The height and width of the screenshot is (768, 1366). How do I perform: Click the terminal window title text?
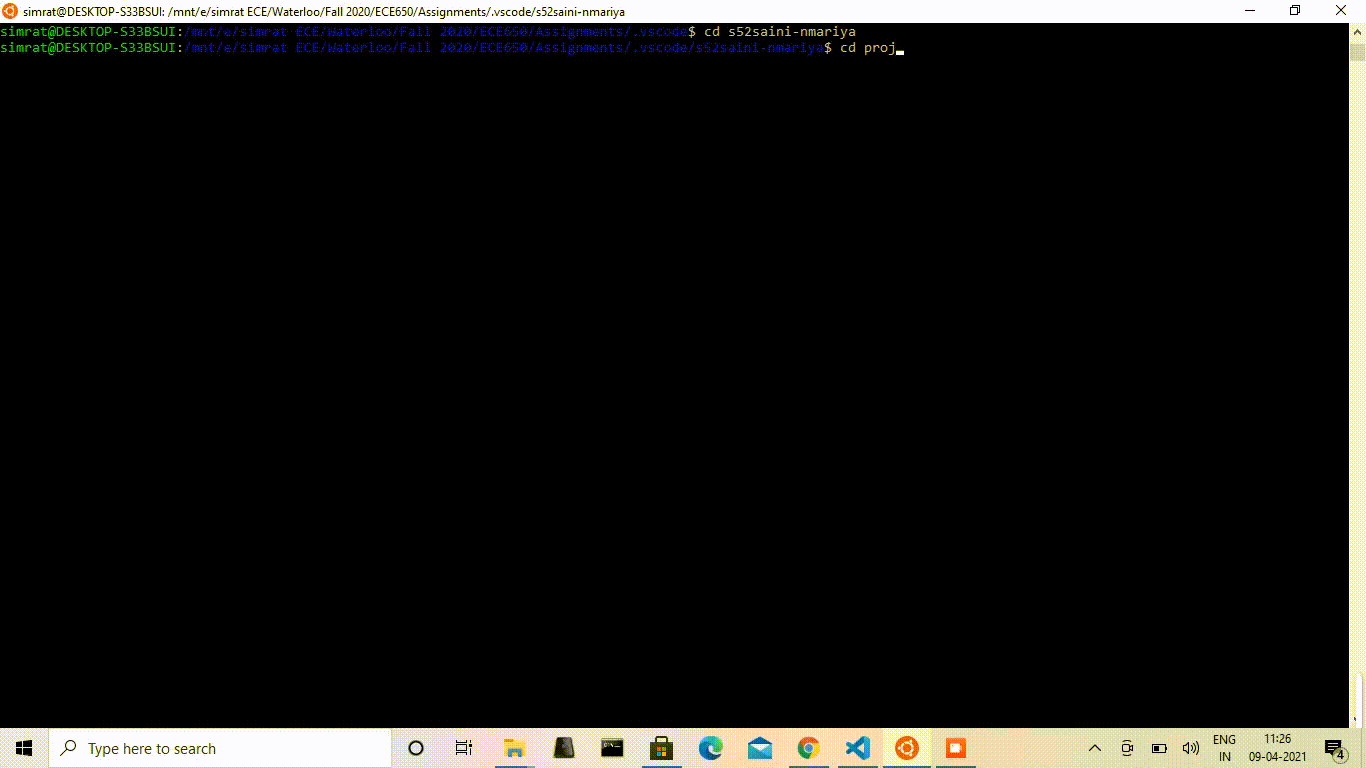324,12
